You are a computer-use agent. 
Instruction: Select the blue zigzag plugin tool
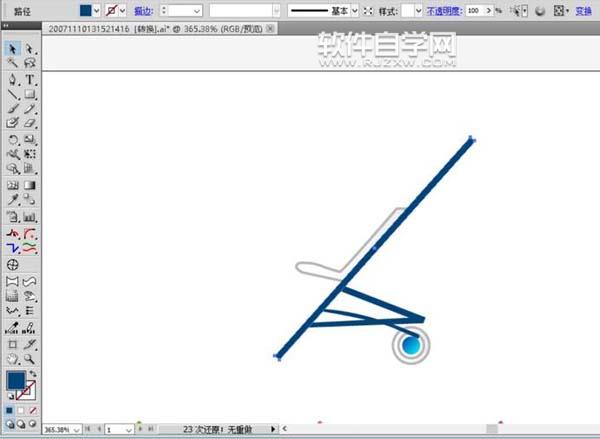[13, 248]
